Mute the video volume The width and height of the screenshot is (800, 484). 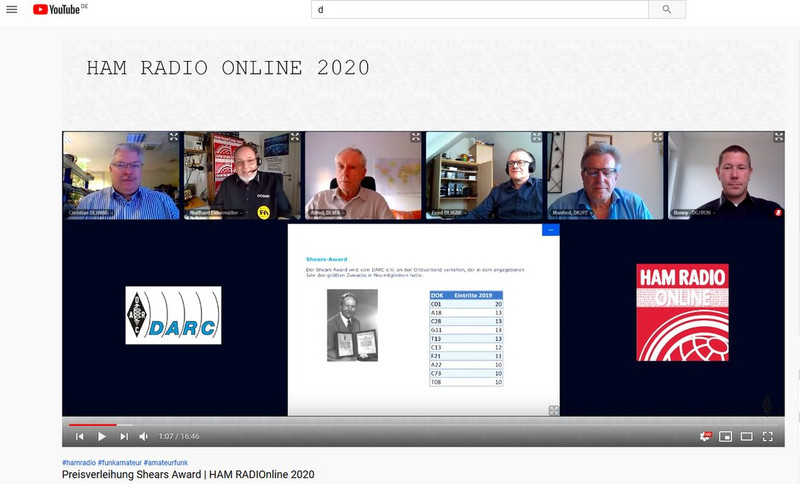point(143,437)
